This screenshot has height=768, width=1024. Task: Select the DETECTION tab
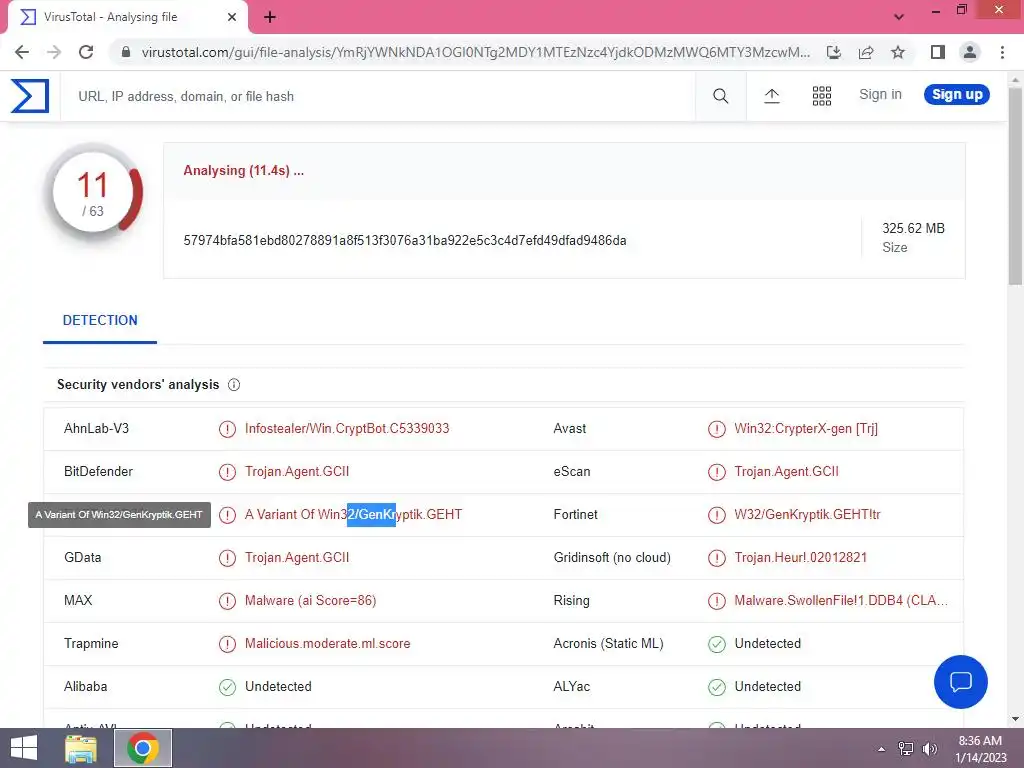pyautogui.click(x=100, y=321)
